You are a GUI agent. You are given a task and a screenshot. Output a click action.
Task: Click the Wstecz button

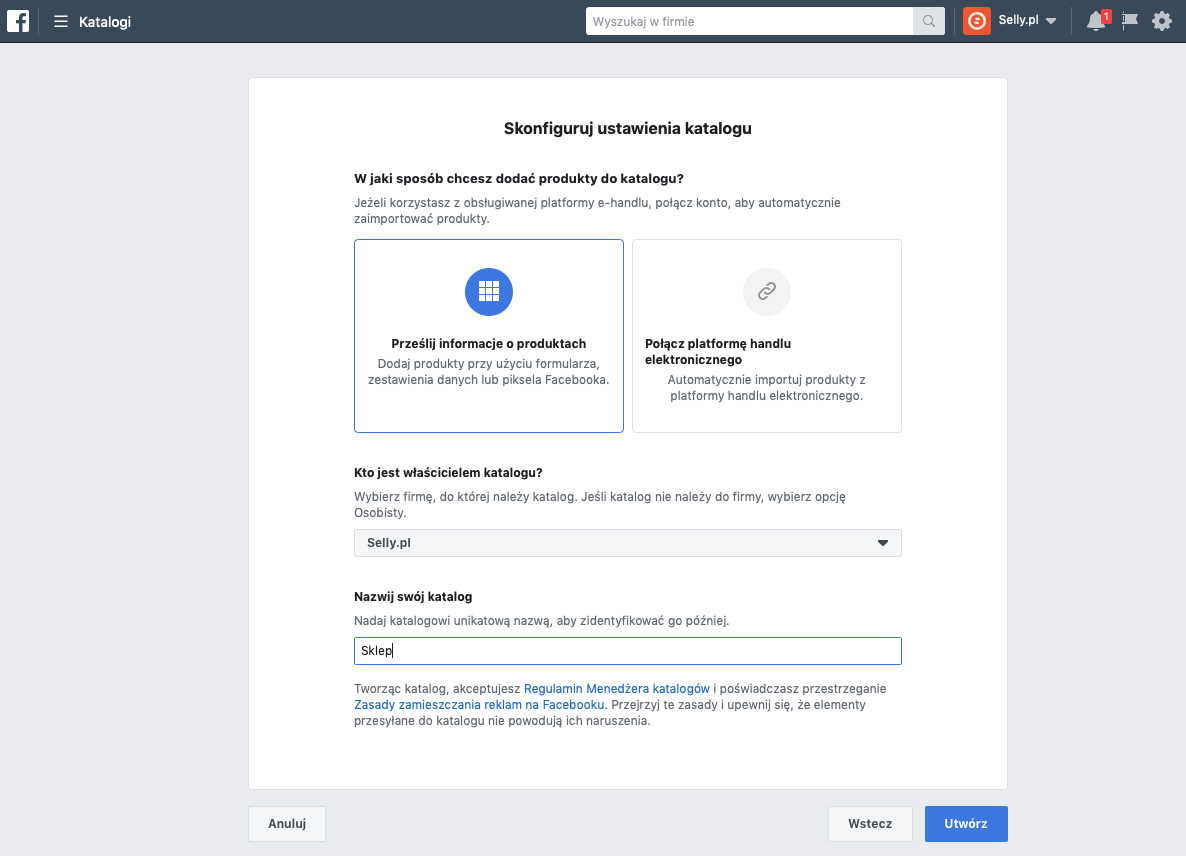(x=870, y=824)
